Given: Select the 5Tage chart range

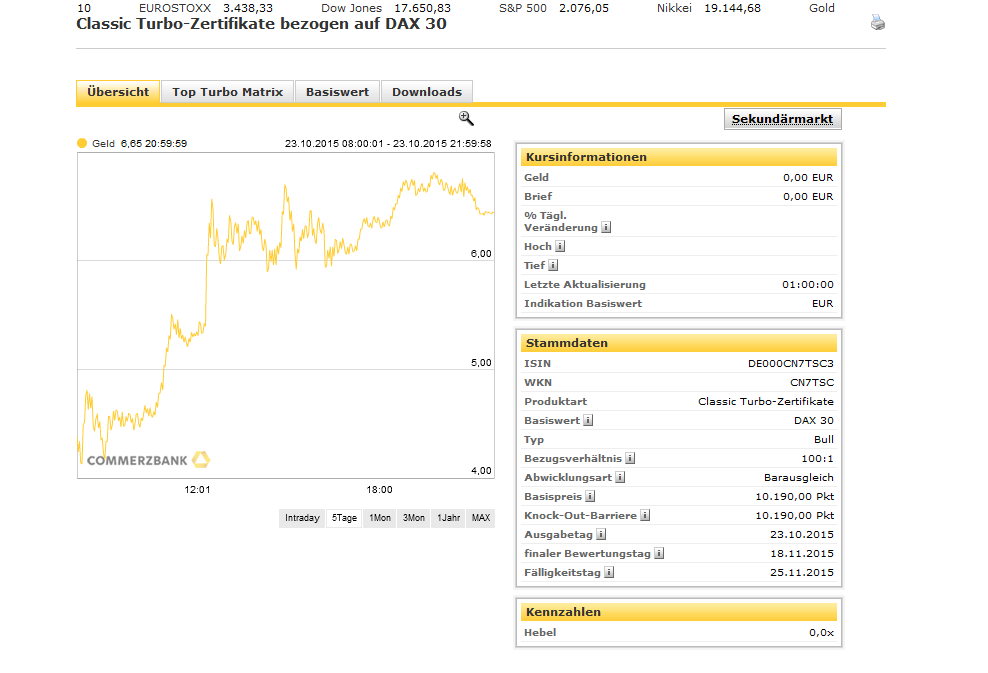Looking at the screenshot, I should (x=345, y=518).
